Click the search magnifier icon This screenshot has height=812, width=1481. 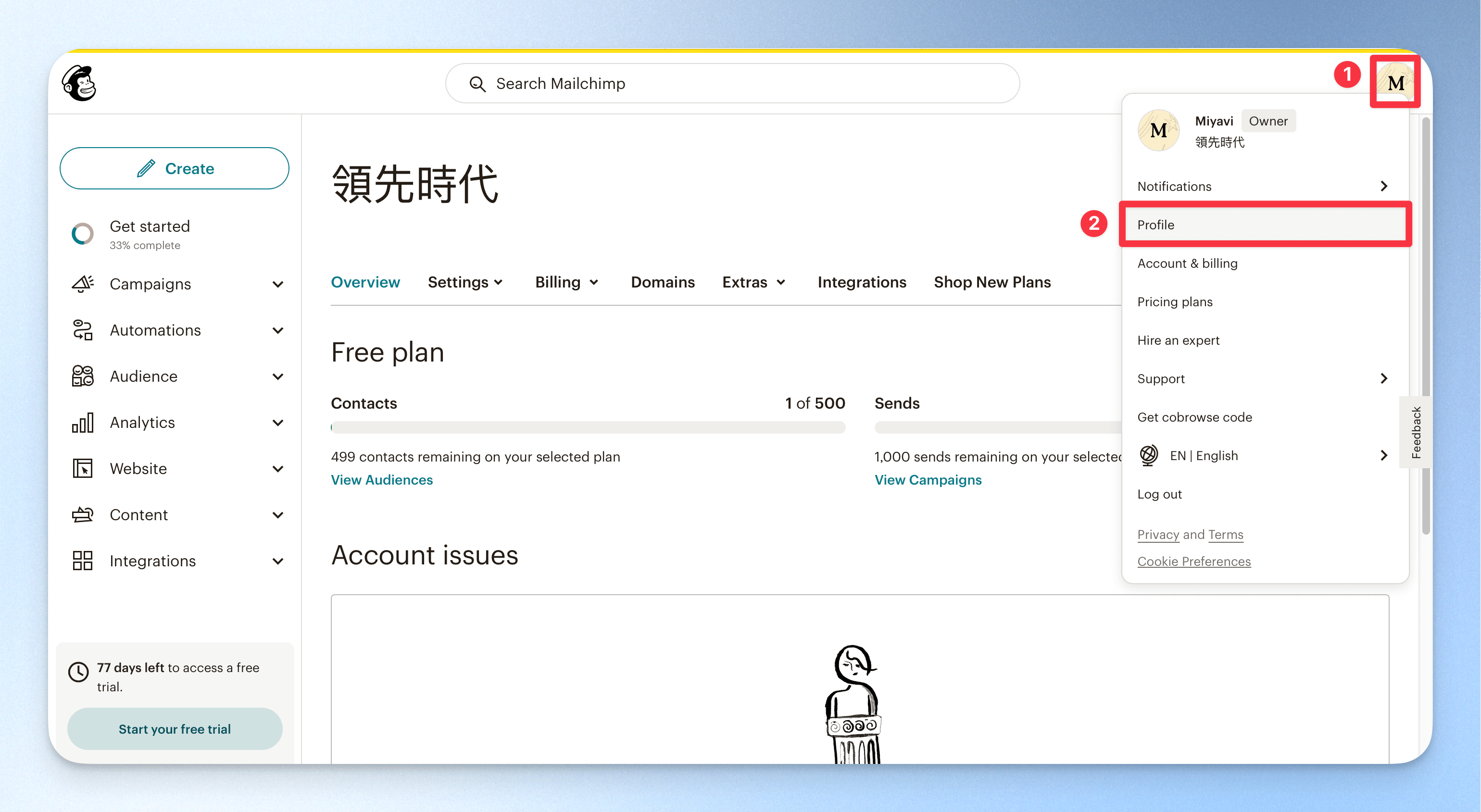pyautogui.click(x=477, y=84)
